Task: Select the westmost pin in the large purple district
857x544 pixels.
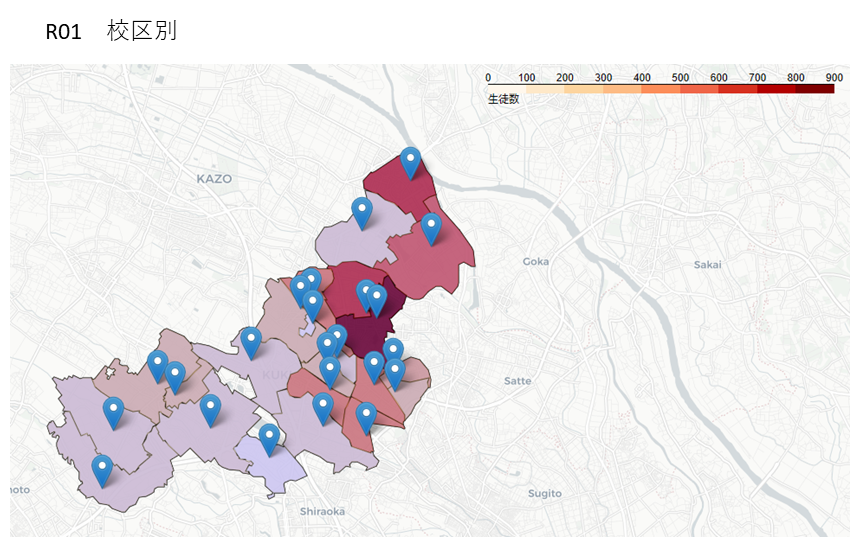Action: point(114,413)
